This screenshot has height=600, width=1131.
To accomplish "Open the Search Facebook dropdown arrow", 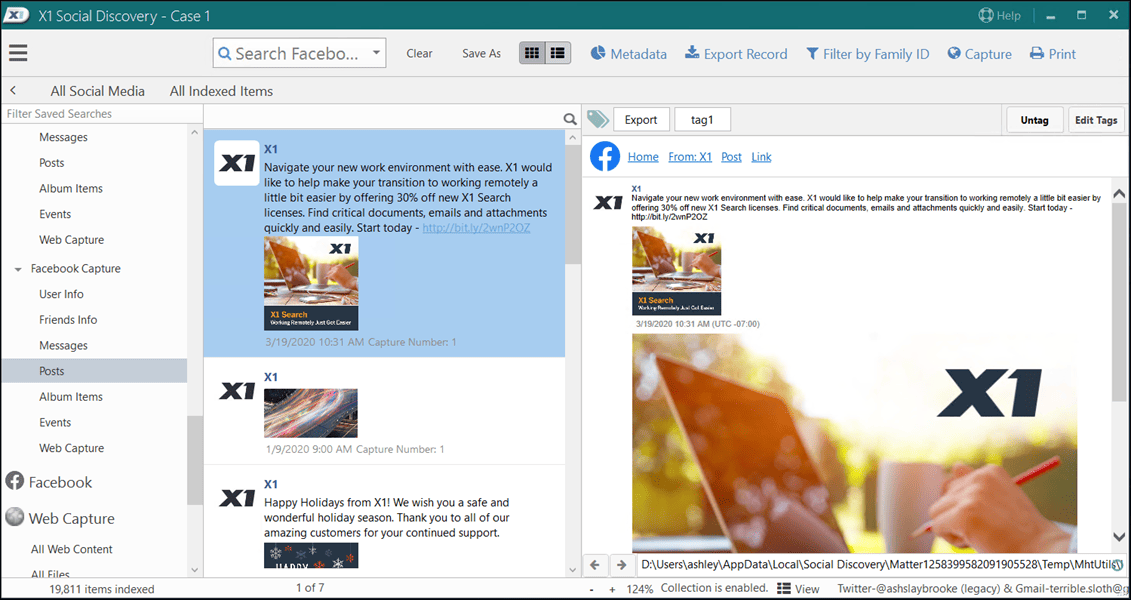I will point(376,53).
